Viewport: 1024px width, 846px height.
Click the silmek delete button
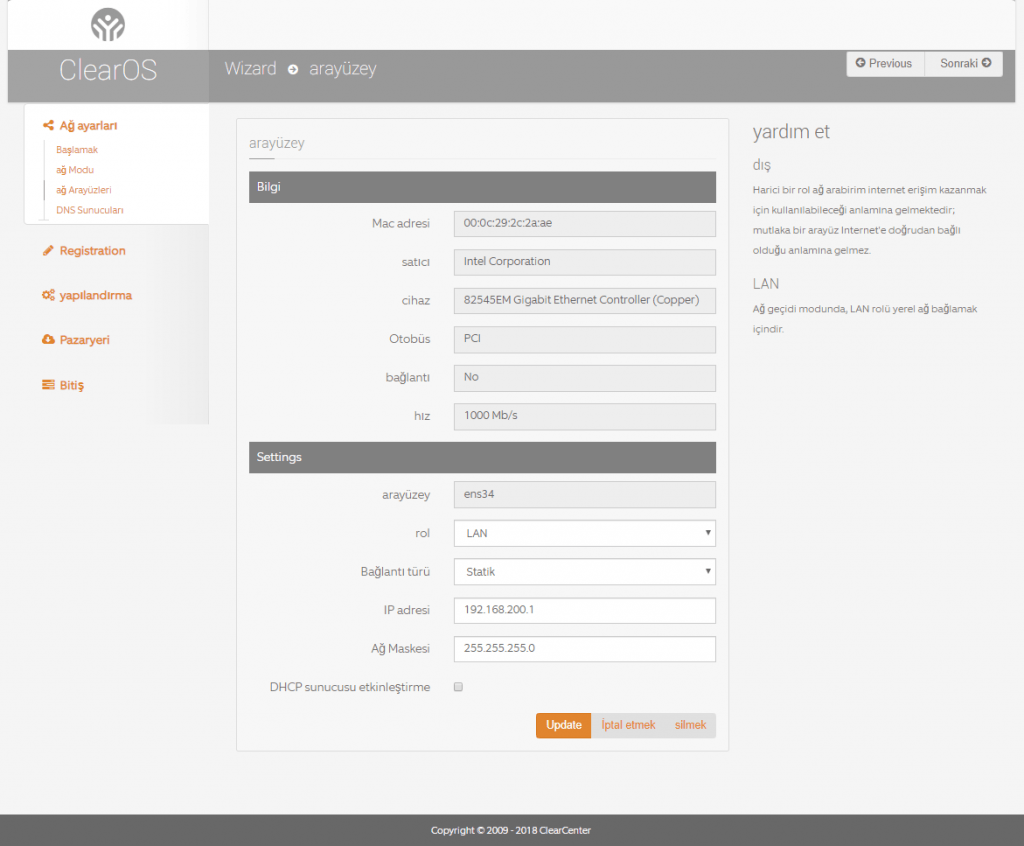click(x=690, y=725)
